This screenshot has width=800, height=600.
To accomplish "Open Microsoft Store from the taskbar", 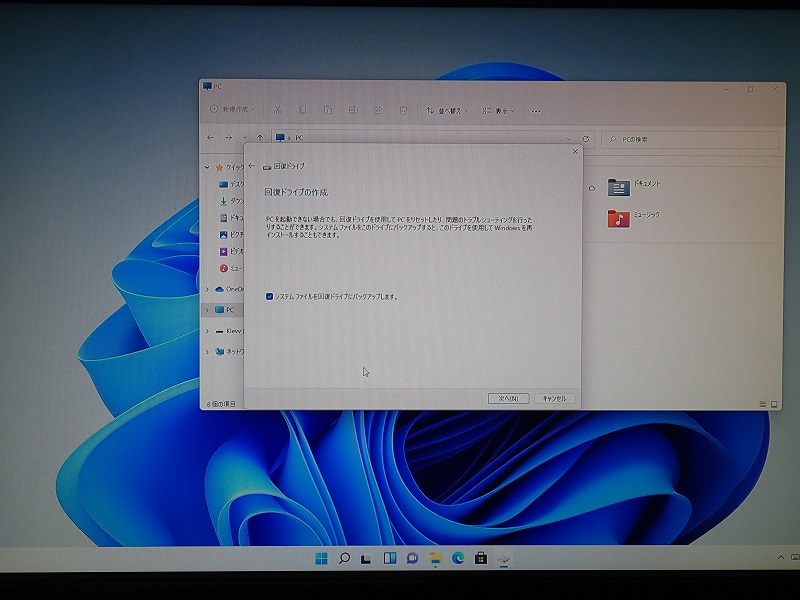I will click(x=481, y=559).
